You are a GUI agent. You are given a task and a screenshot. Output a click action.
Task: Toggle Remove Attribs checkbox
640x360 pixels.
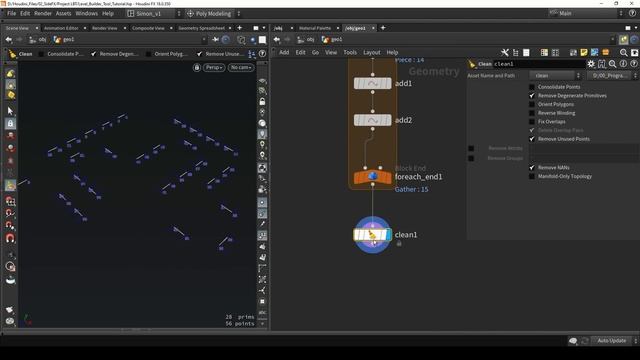(x=471, y=148)
